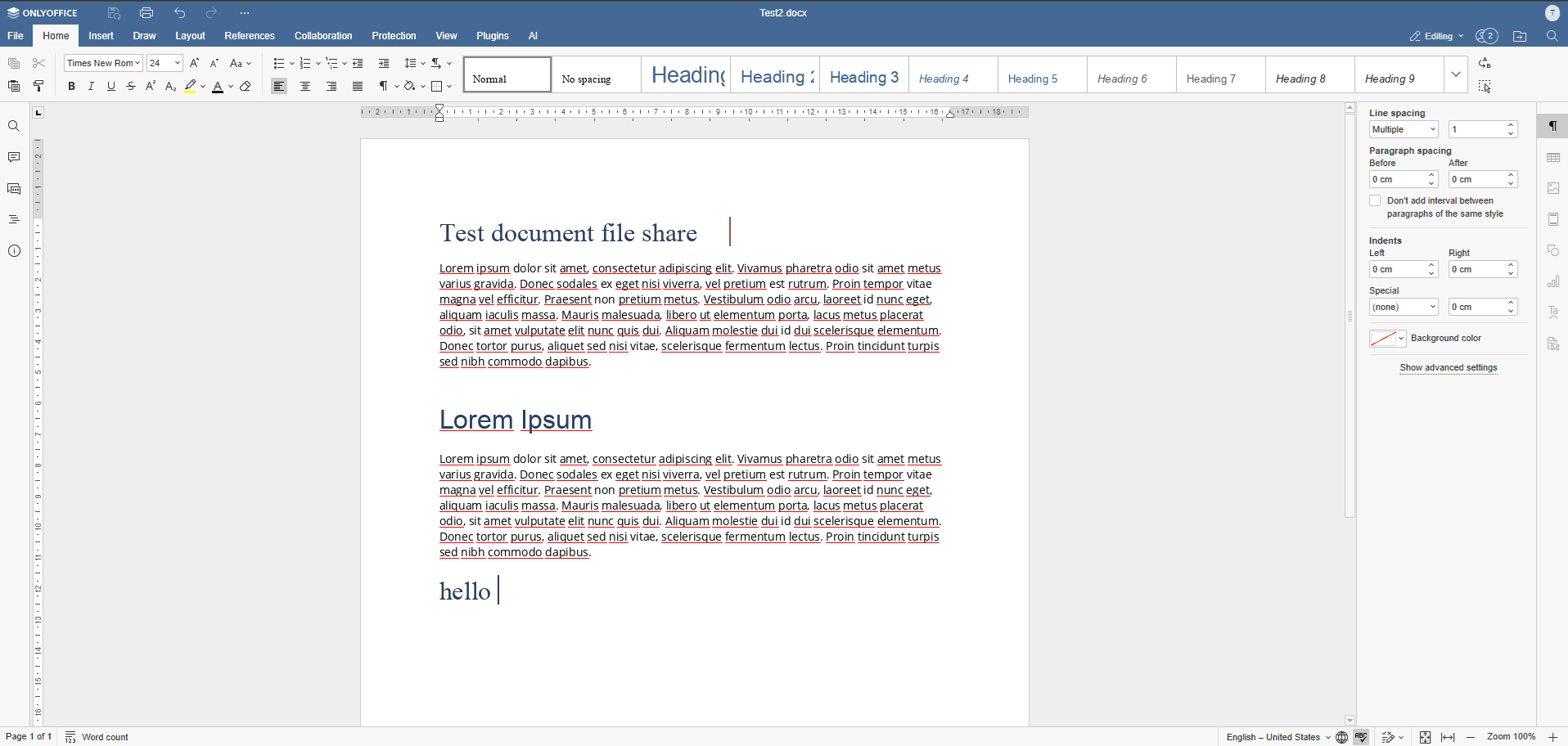Open the Background color swatch
This screenshot has height=746, width=1568.
tap(1387, 339)
